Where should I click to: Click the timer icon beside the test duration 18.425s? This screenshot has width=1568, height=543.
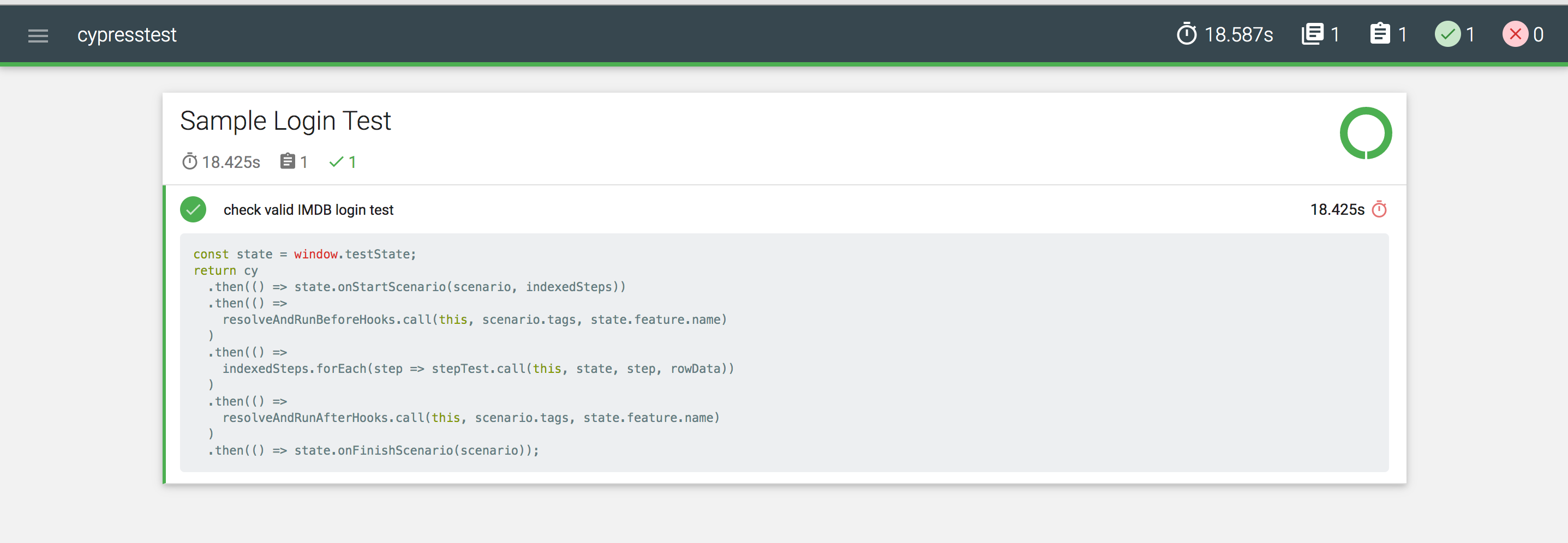click(1379, 209)
